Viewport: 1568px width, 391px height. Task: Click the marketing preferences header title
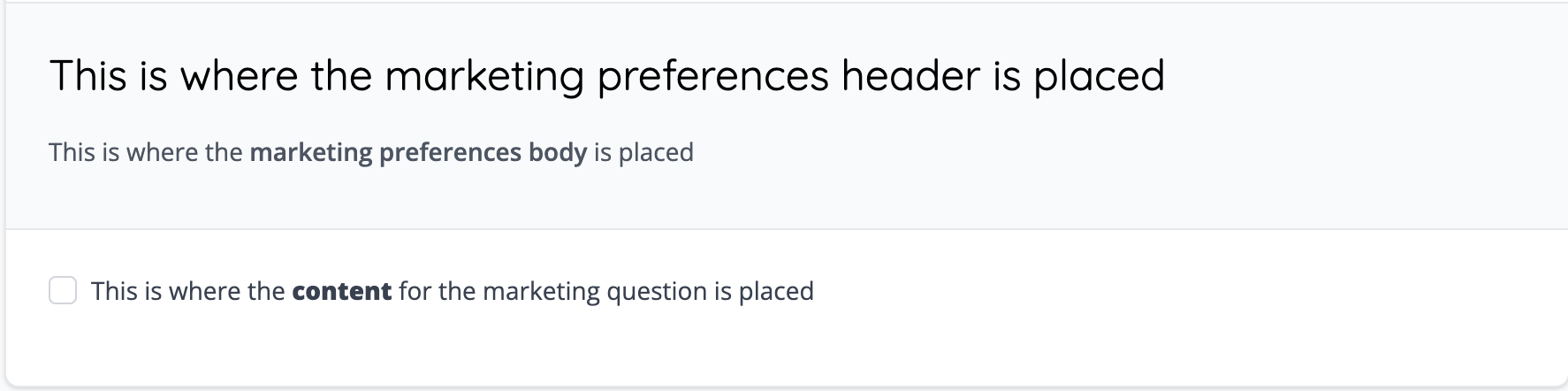point(606,75)
